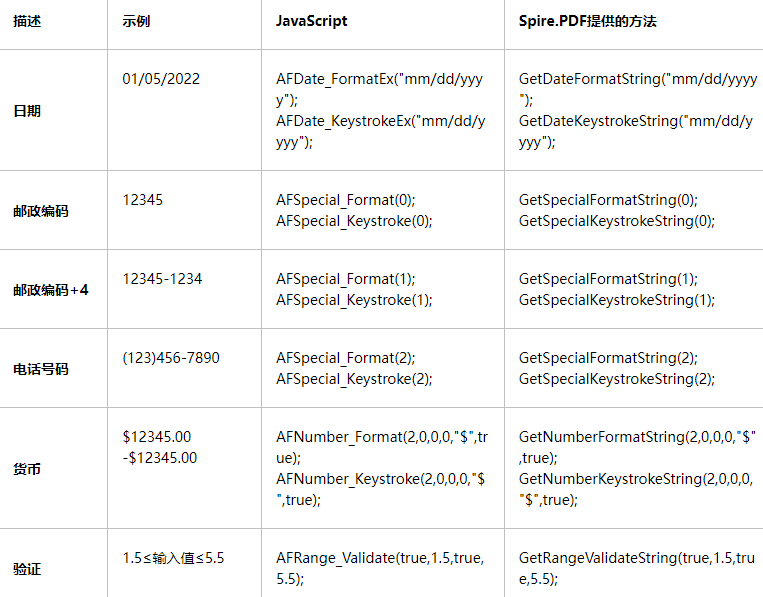Click the Spire.PDF提供的方法 column header
The width and height of the screenshot is (763, 597).
pos(587,21)
